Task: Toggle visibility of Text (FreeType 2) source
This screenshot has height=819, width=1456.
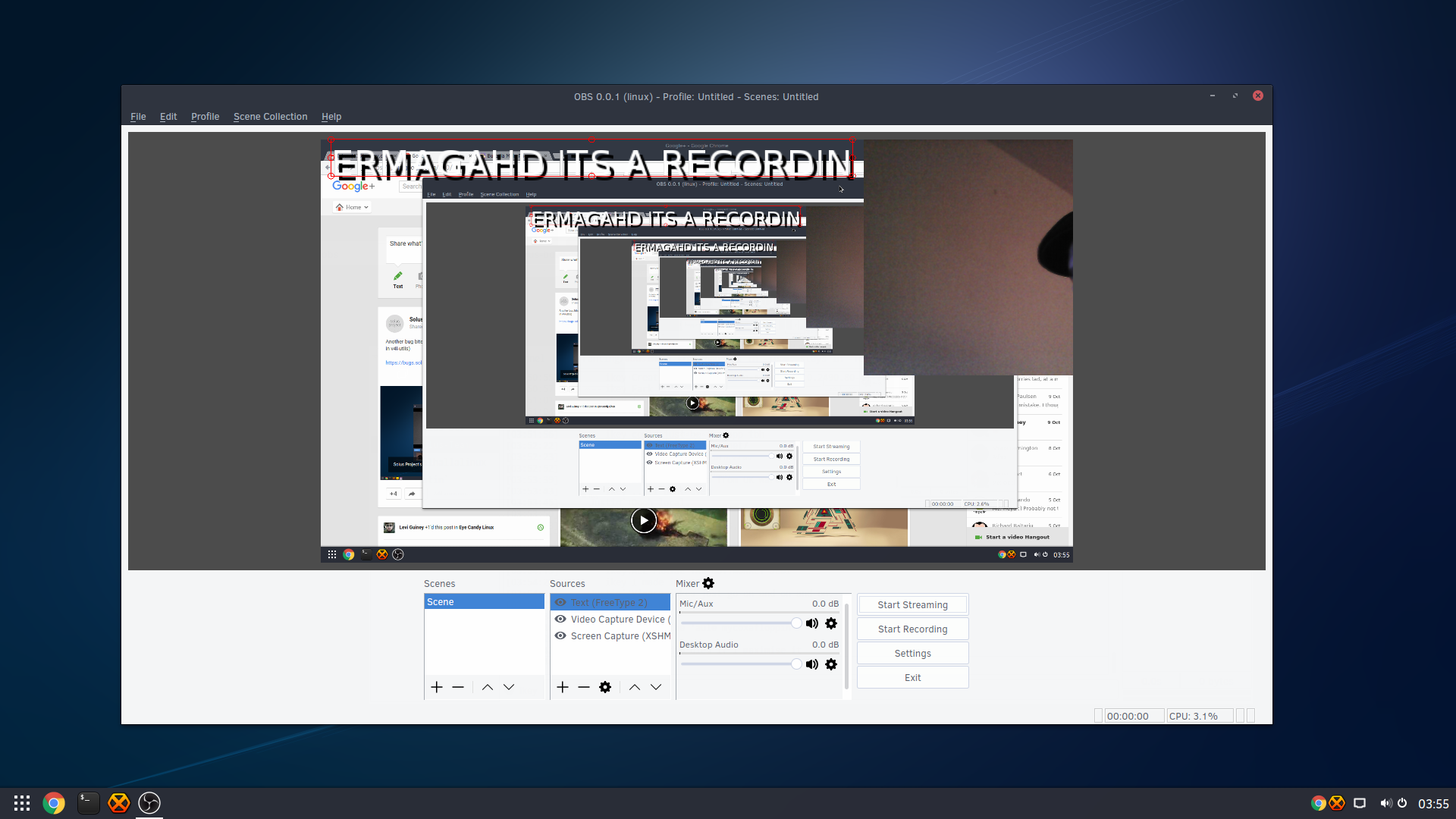Action: [x=560, y=602]
